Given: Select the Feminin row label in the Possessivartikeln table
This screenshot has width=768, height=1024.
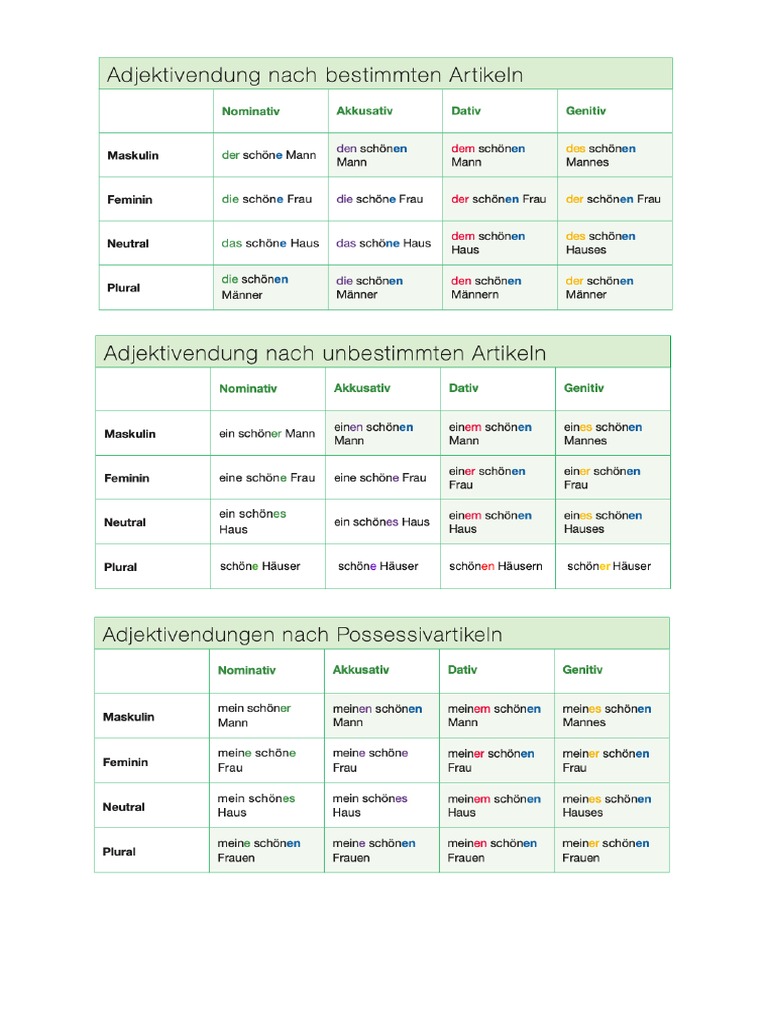Looking at the screenshot, I should coord(125,762).
